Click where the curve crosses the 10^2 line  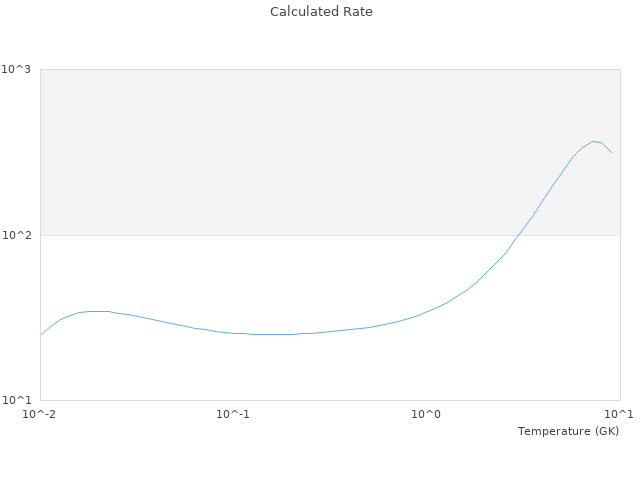[518, 235]
